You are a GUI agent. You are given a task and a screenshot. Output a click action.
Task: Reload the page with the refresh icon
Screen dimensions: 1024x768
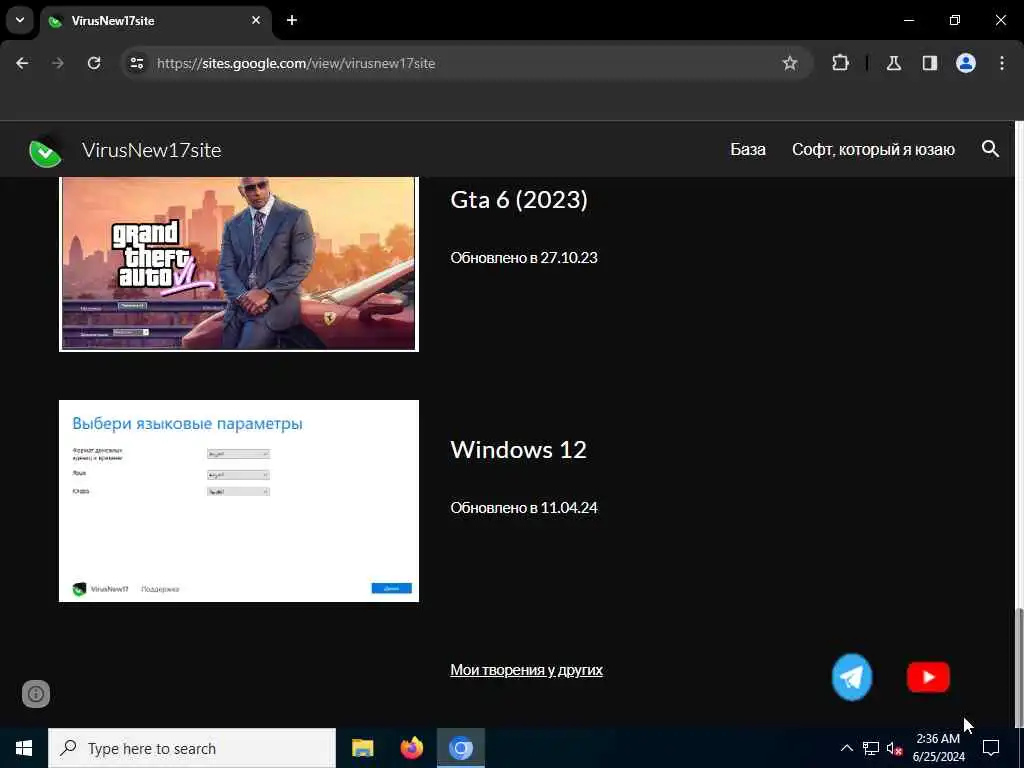coord(94,63)
